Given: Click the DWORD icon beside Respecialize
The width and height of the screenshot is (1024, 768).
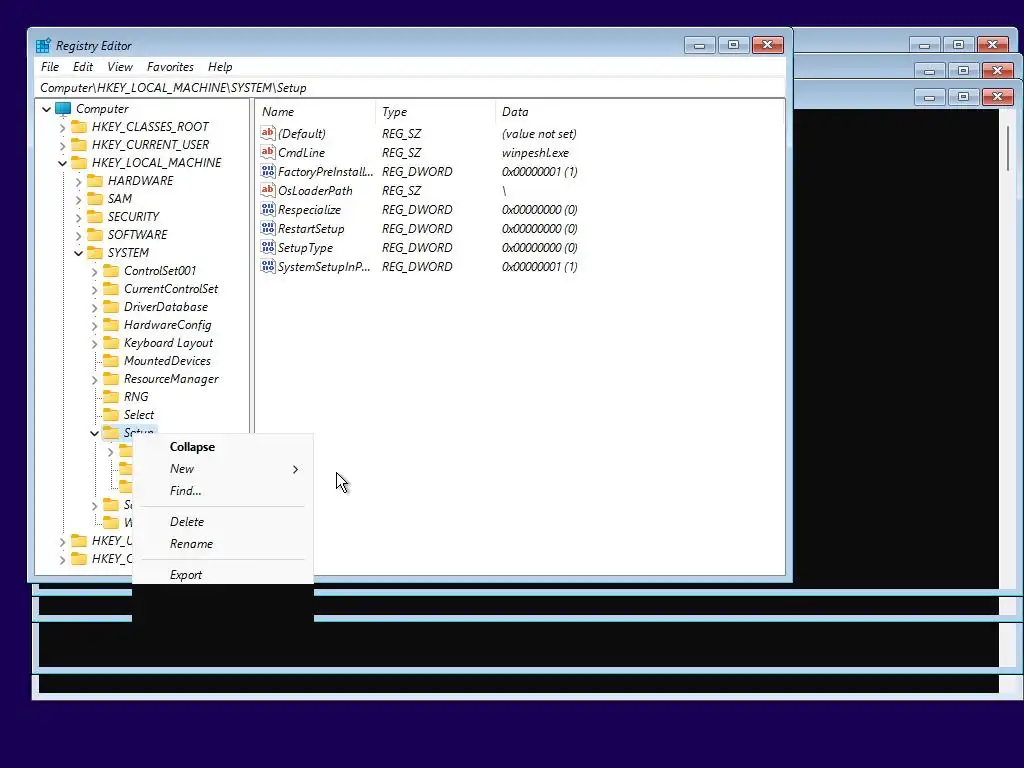Looking at the screenshot, I should 268,209.
